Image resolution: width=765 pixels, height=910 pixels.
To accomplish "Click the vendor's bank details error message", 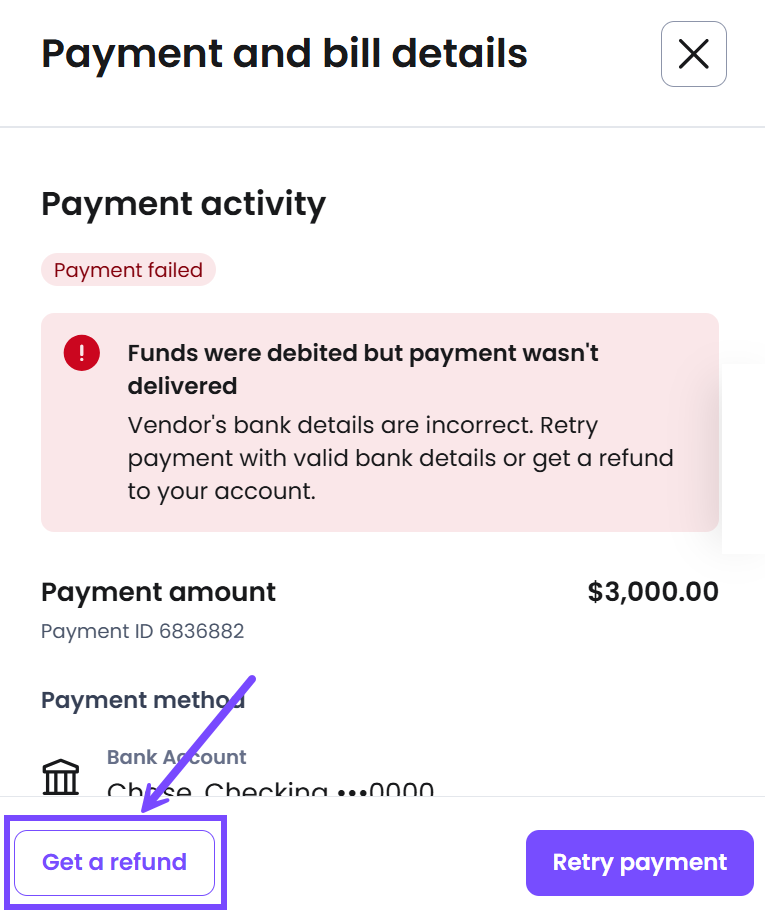I will coord(400,458).
